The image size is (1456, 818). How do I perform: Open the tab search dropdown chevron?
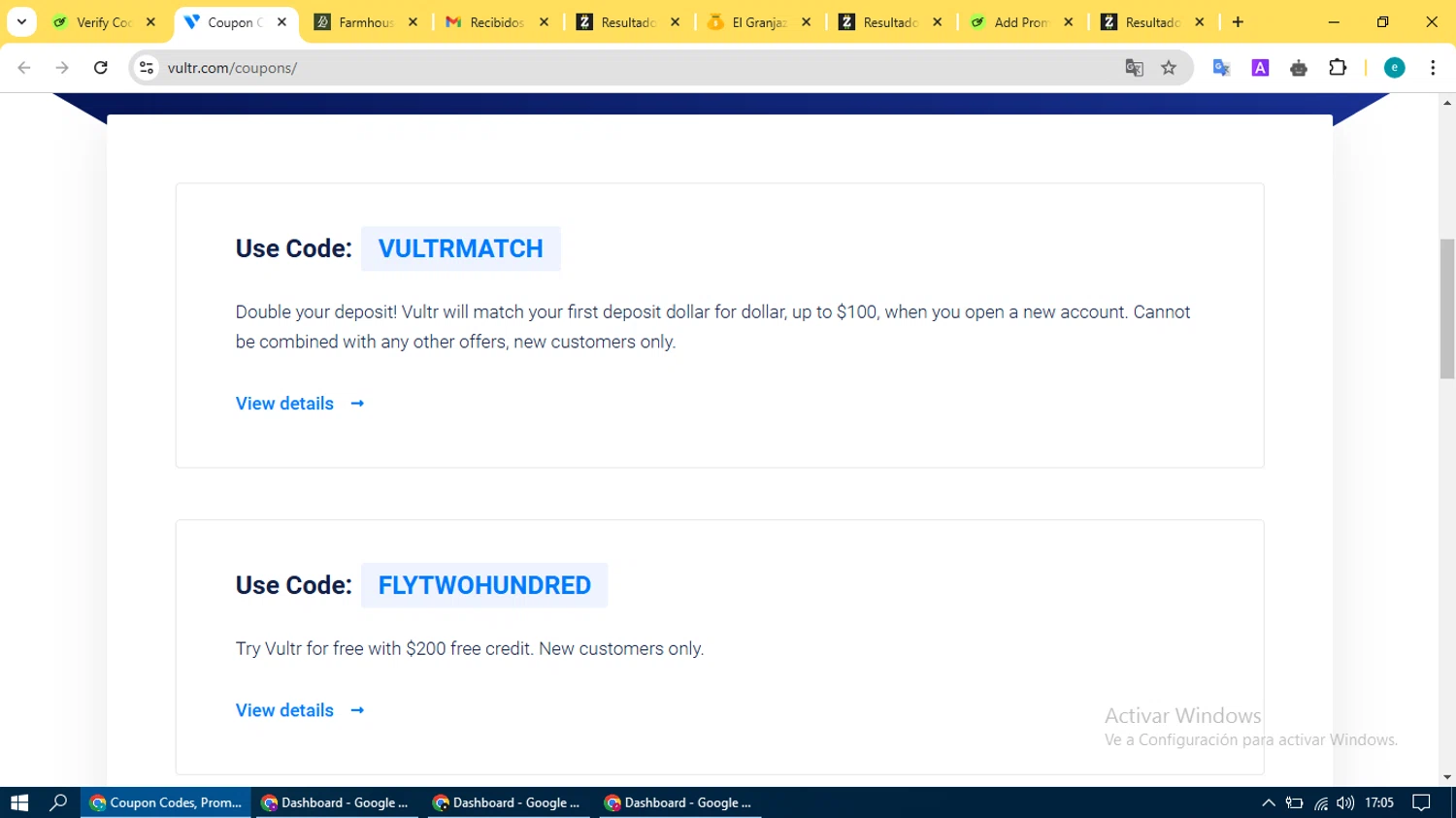pyautogui.click(x=21, y=21)
